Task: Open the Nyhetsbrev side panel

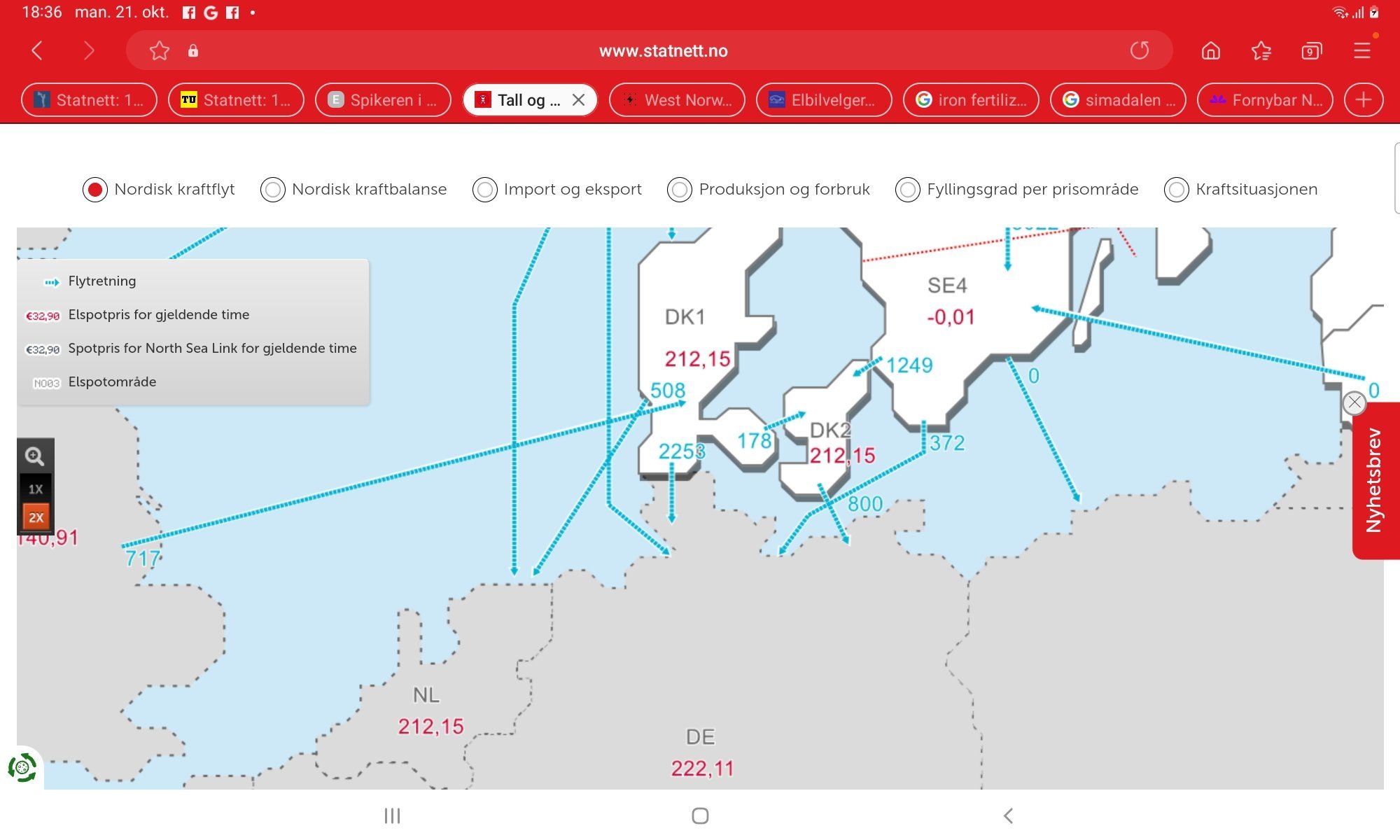Action: (1374, 480)
